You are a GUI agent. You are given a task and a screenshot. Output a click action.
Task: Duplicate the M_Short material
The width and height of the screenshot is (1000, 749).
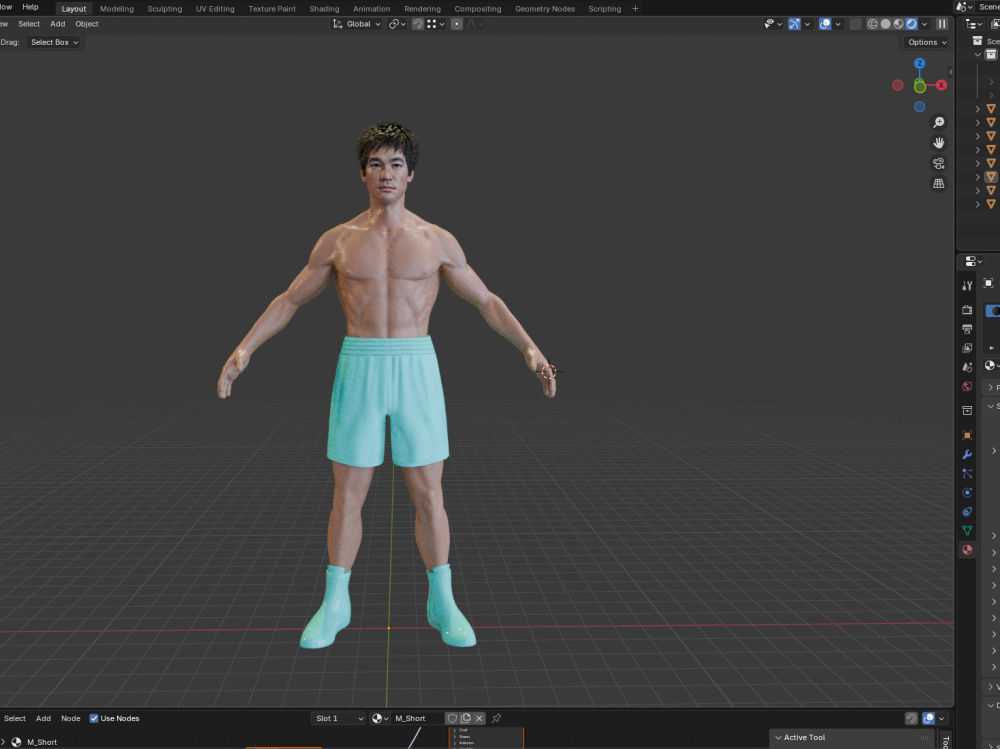click(x=466, y=718)
